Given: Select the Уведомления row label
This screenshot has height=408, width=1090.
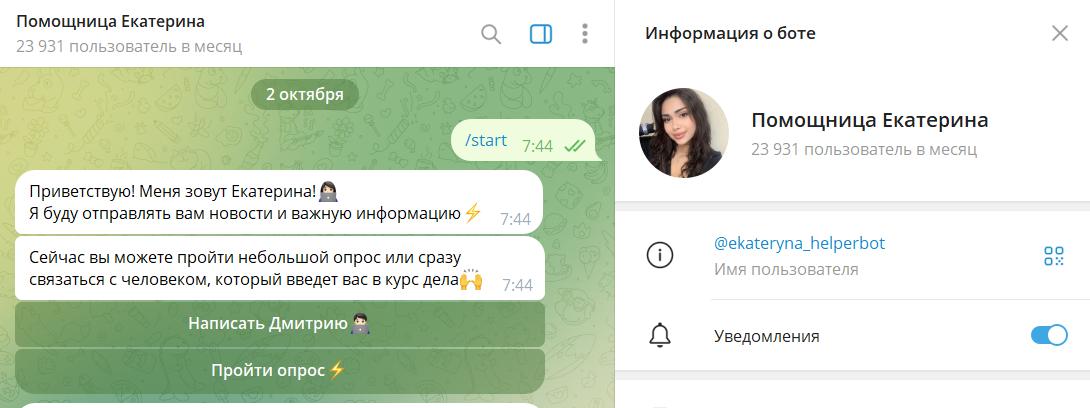Looking at the screenshot, I should [x=767, y=336].
